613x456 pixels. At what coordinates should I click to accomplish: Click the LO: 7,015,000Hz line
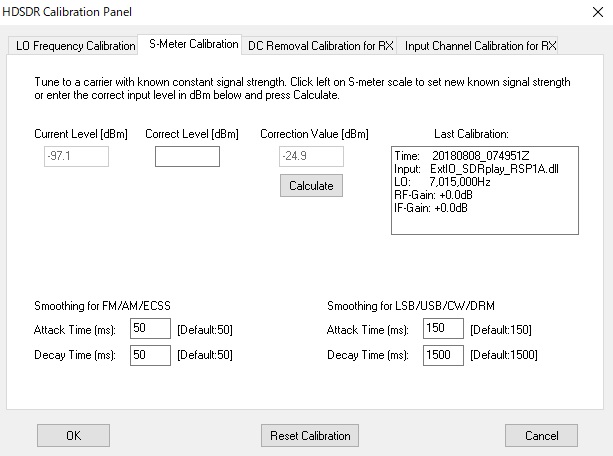[442, 182]
